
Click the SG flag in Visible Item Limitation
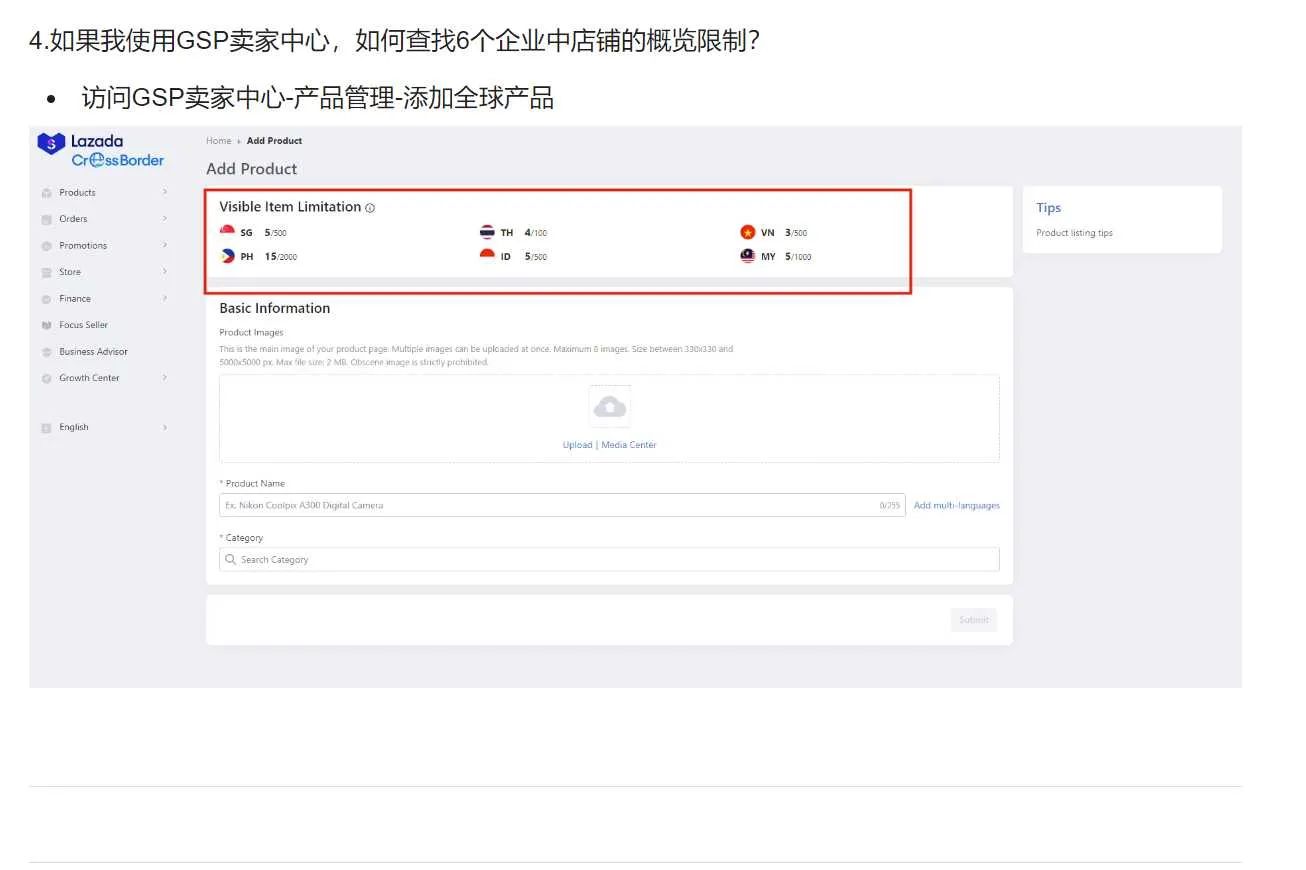[x=228, y=231]
